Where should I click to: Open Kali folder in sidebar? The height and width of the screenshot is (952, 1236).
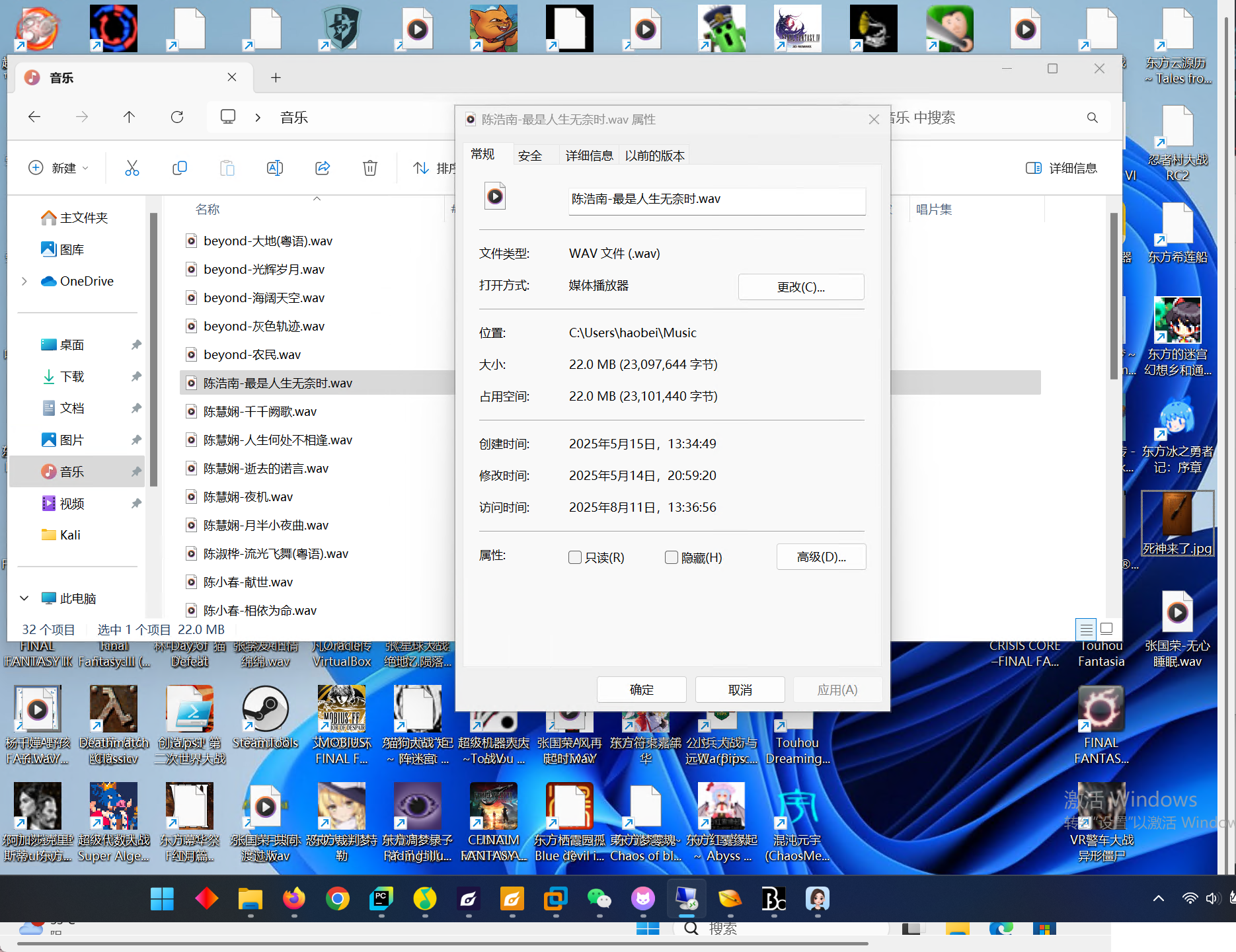69,535
